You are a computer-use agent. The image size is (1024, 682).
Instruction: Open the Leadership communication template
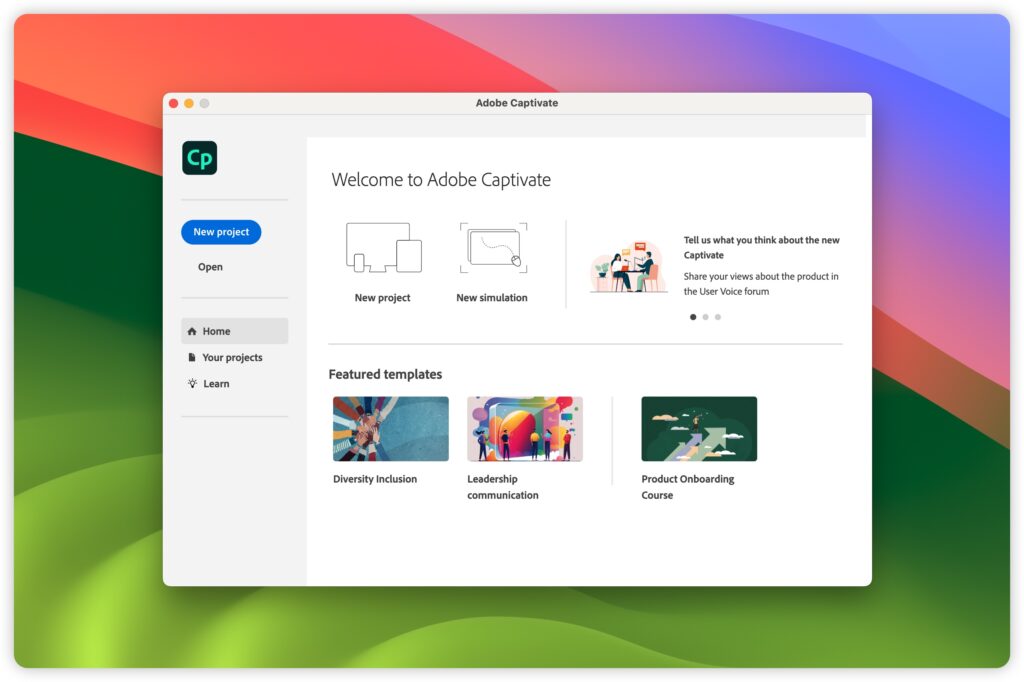(524, 427)
